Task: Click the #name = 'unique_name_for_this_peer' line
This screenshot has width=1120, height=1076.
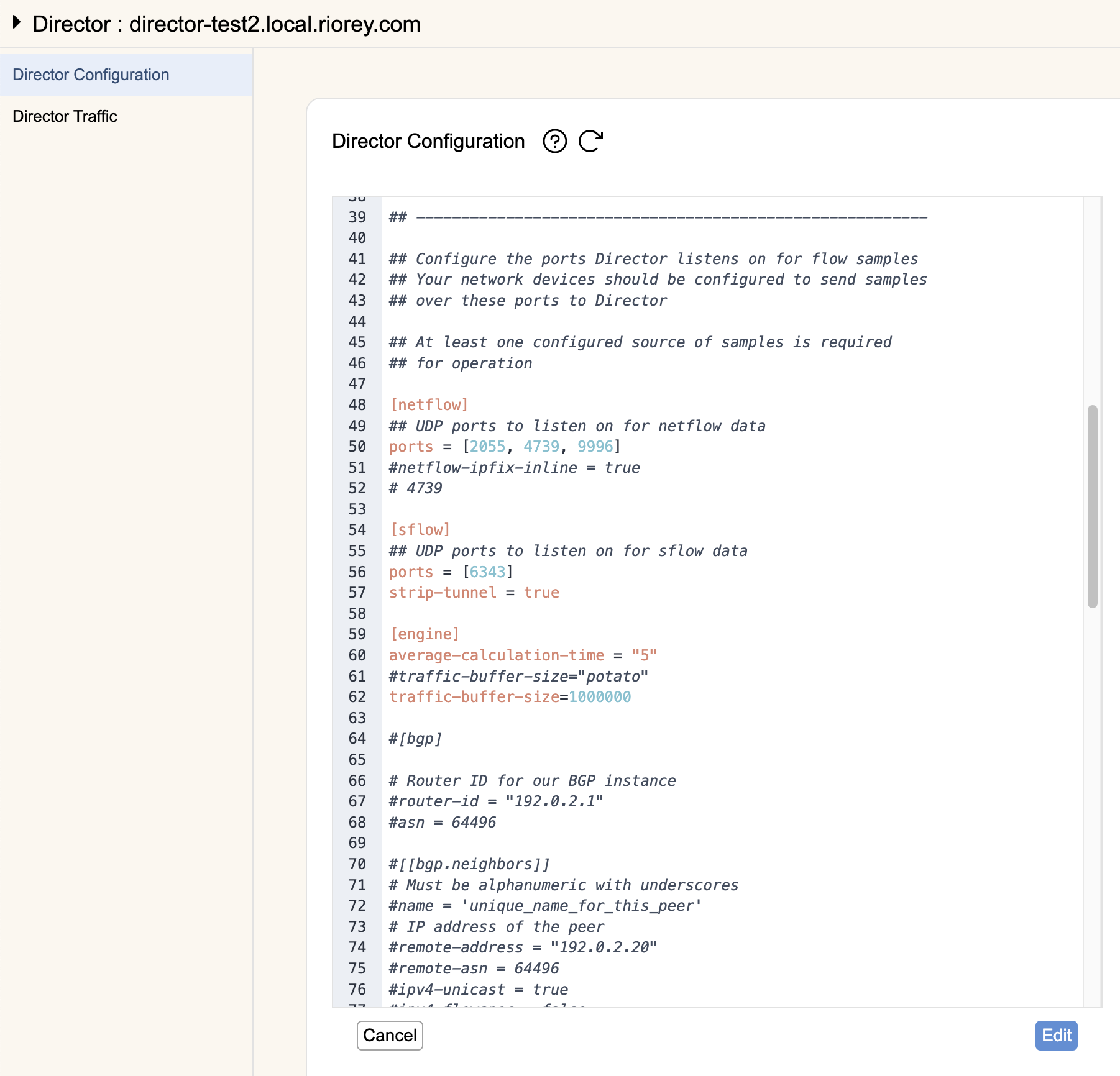Action: (546, 906)
